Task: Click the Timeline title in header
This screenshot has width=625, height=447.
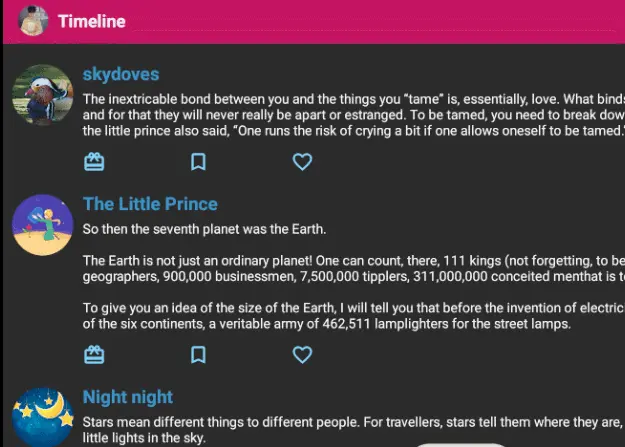Action: pyautogui.click(x=92, y=22)
